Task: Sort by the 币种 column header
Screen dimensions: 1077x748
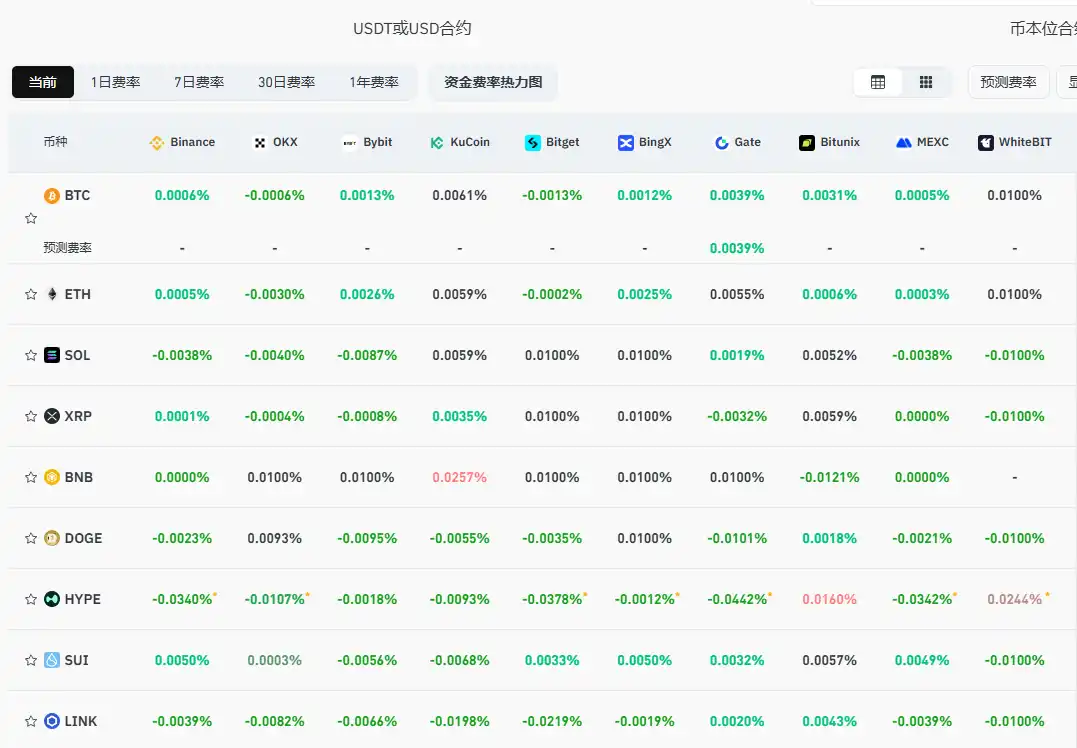Action: (56, 142)
